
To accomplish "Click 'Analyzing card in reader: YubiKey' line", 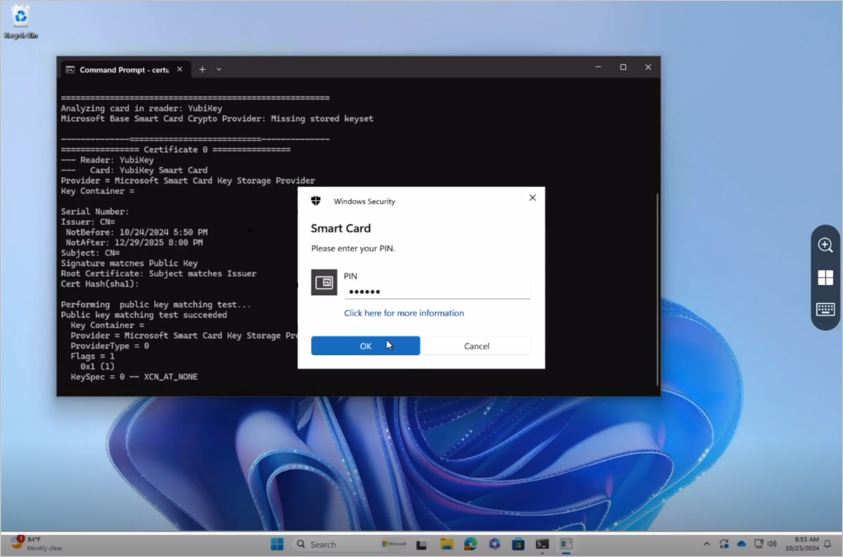I will point(141,108).
